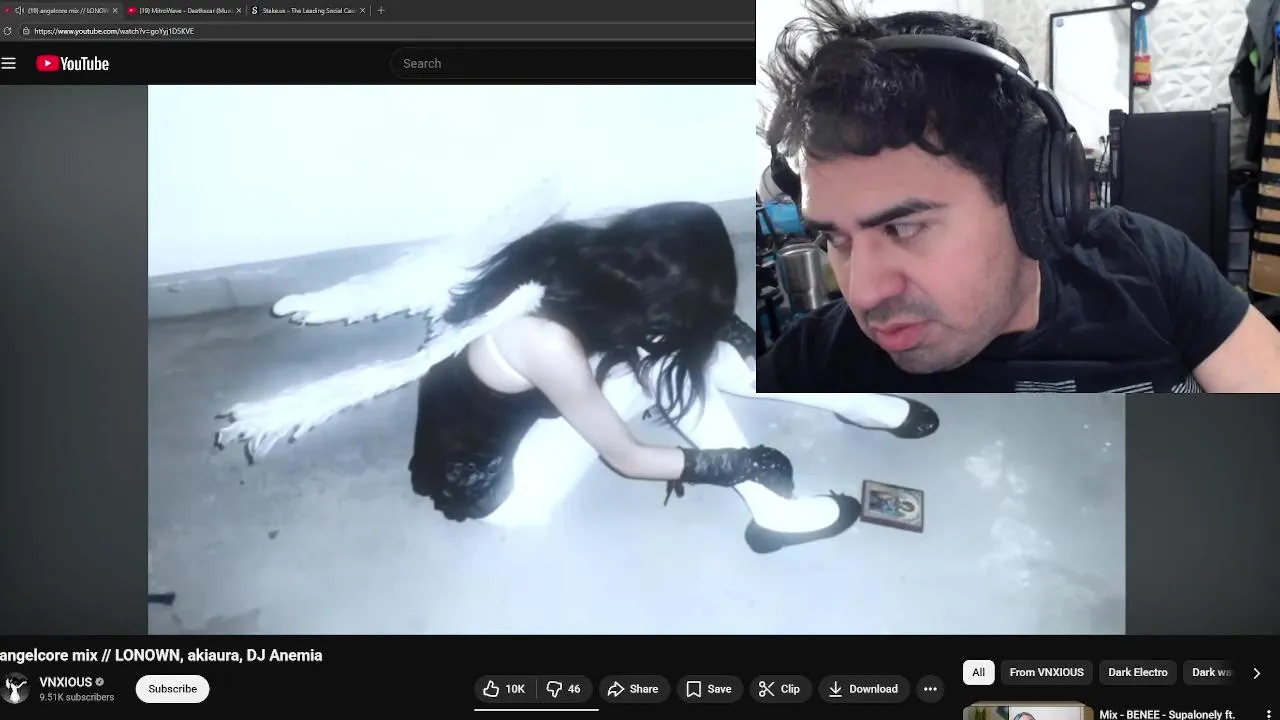1280x720 pixels.
Task: Reload the page with the browser refresh icon
Action: coord(8,31)
